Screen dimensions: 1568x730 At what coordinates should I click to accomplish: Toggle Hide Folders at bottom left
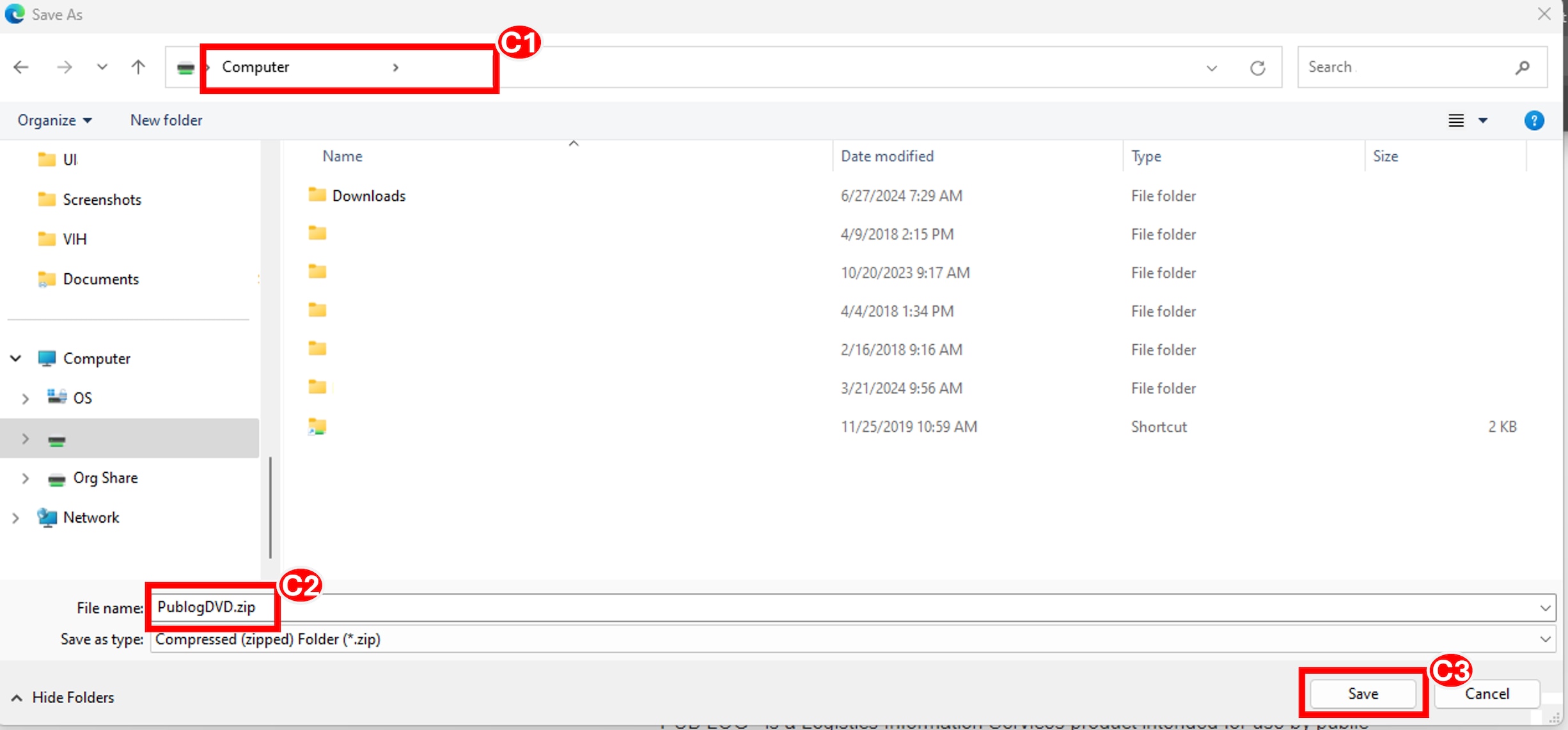(63, 697)
